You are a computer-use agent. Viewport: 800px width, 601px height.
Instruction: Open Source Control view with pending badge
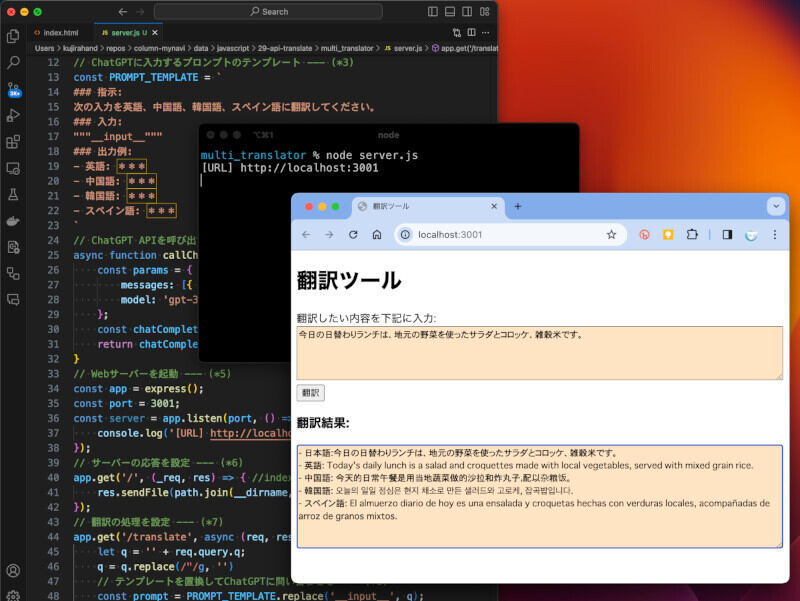(13, 89)
